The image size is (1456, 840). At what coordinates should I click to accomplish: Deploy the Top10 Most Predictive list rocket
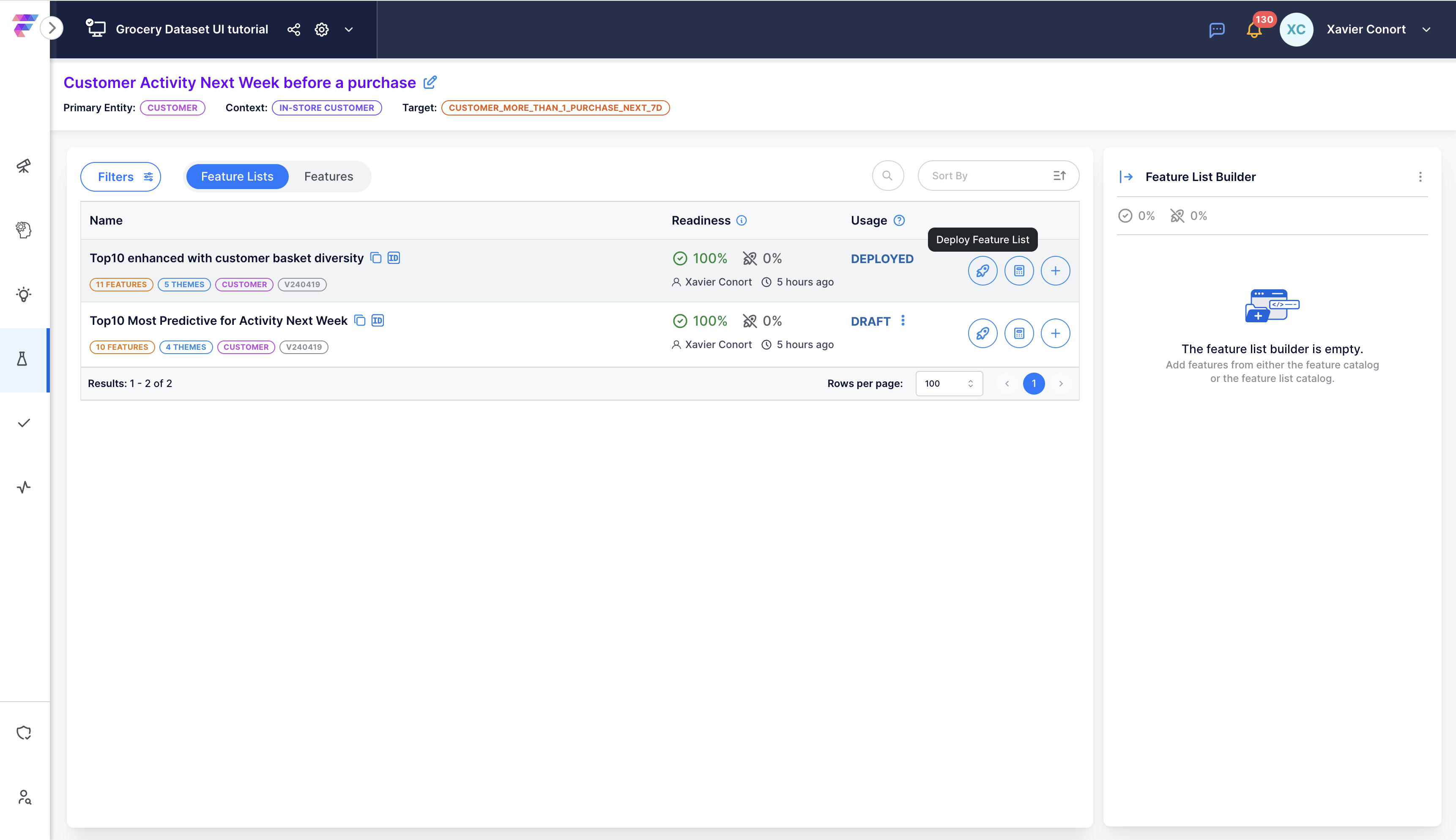pos(983,333)
